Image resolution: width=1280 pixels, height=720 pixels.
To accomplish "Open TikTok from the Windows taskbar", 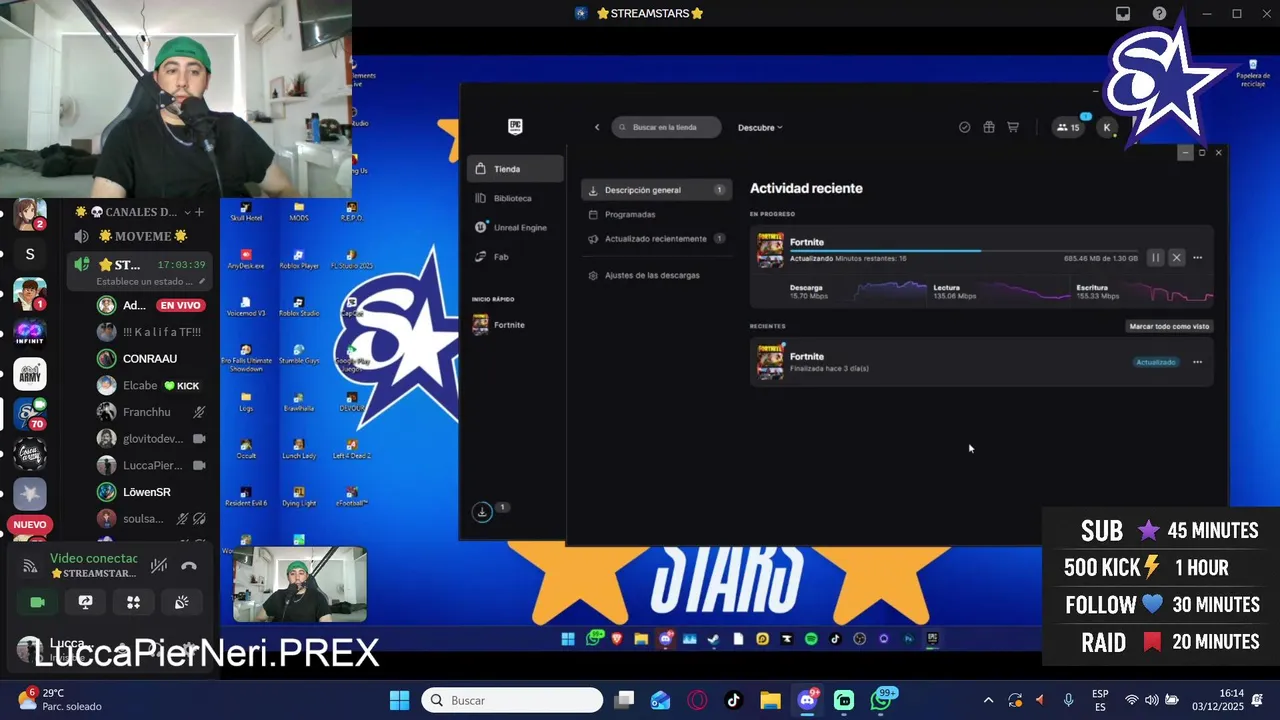I will [734, 700].
